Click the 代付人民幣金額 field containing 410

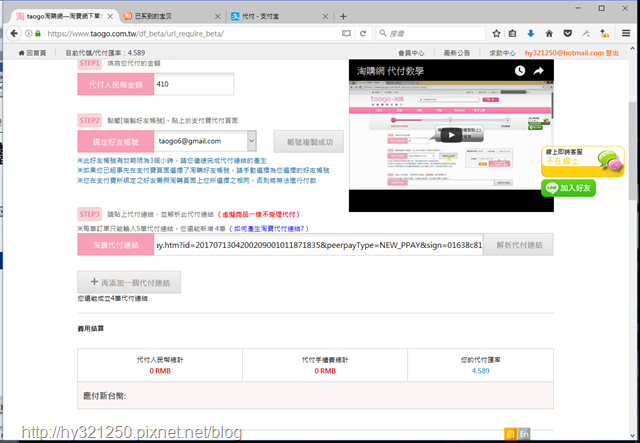pyautogui.click(x=193, y=84)
